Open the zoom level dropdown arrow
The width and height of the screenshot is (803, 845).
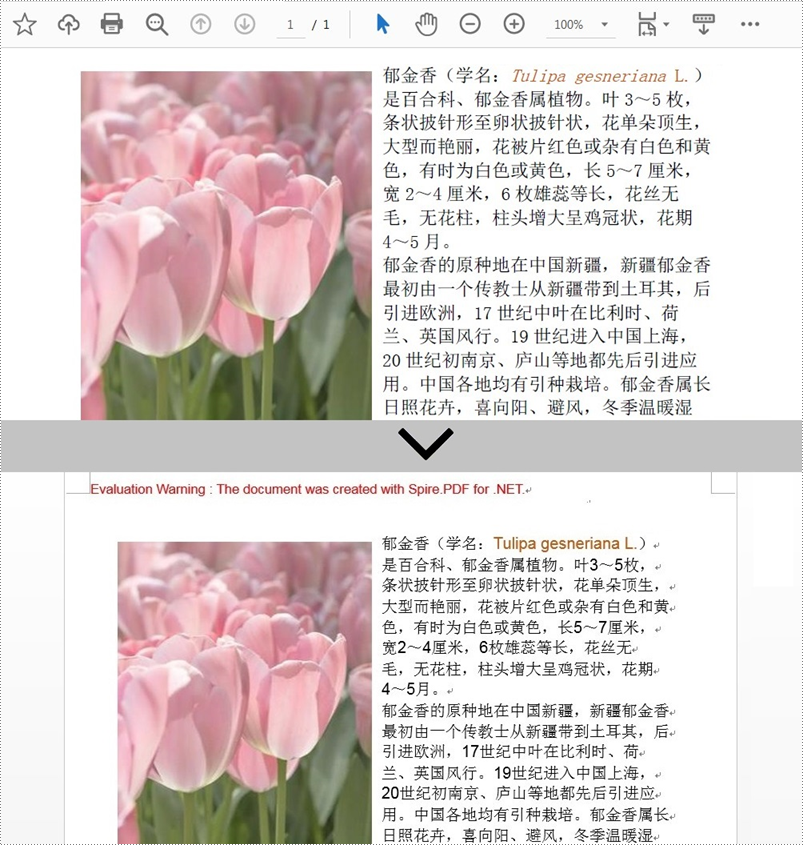605,24
